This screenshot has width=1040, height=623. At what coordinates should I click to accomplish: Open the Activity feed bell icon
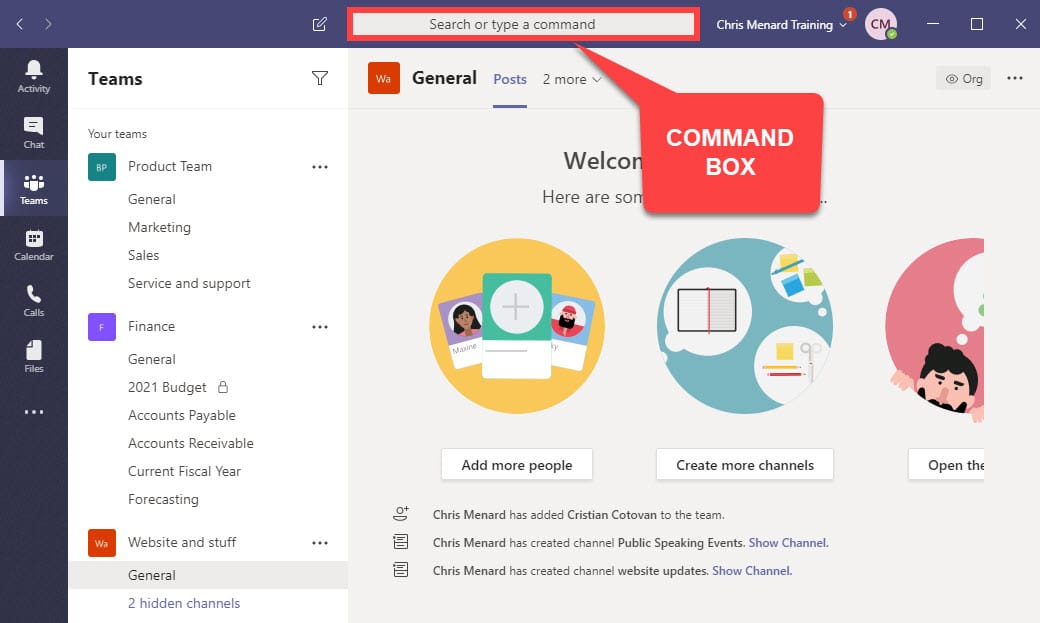34,75
